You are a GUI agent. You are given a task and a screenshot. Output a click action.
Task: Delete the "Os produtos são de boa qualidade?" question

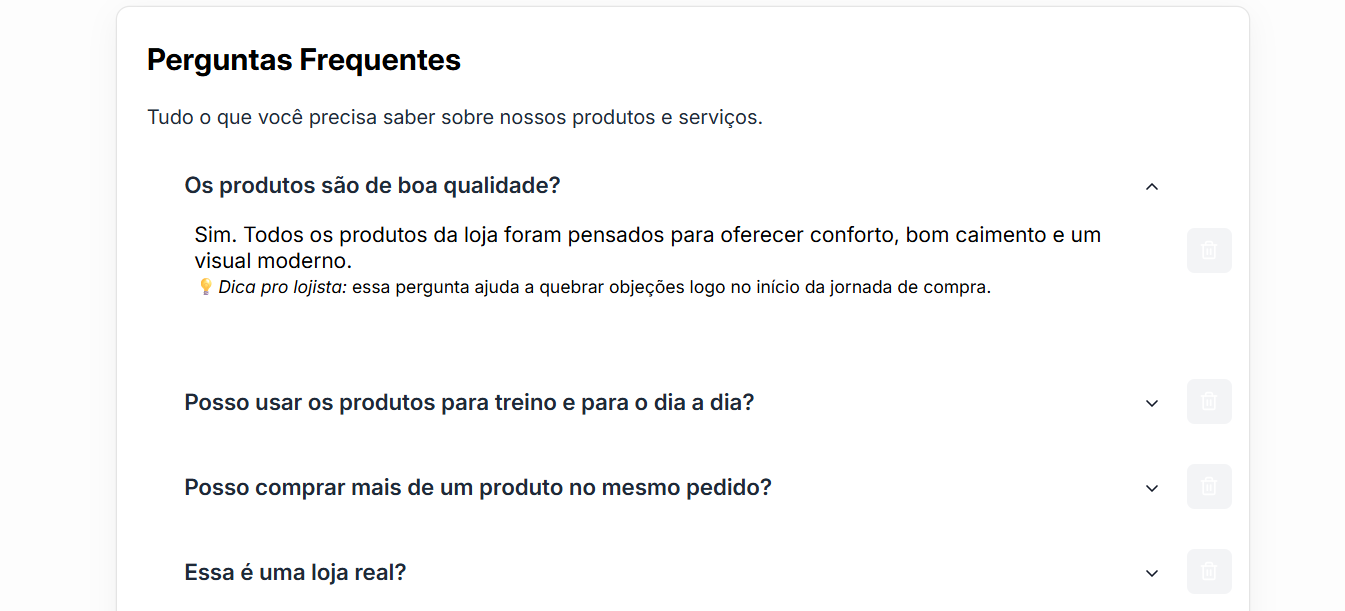coord(1209,251)
